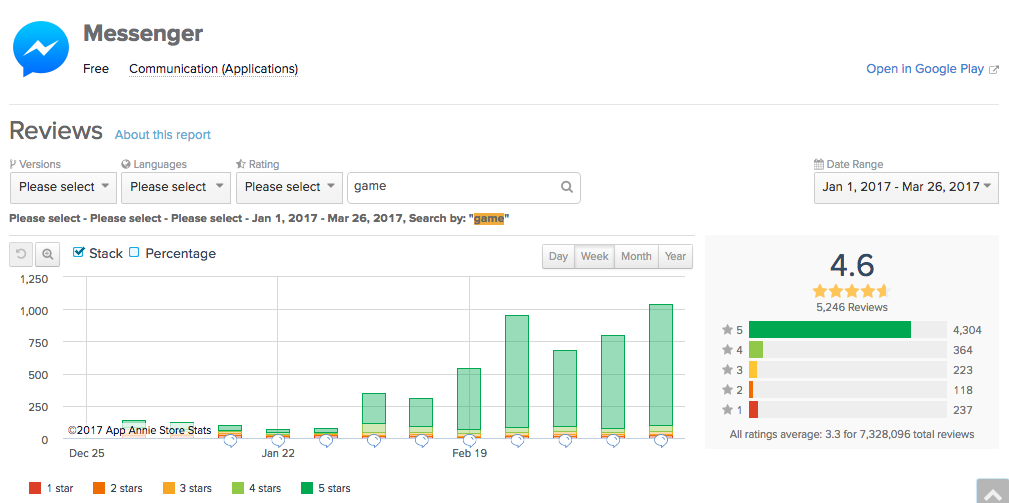The width and height of the screenshot is (1009, 503).
Task: Click the 364 four-star count
Action: tap(963, 351)
